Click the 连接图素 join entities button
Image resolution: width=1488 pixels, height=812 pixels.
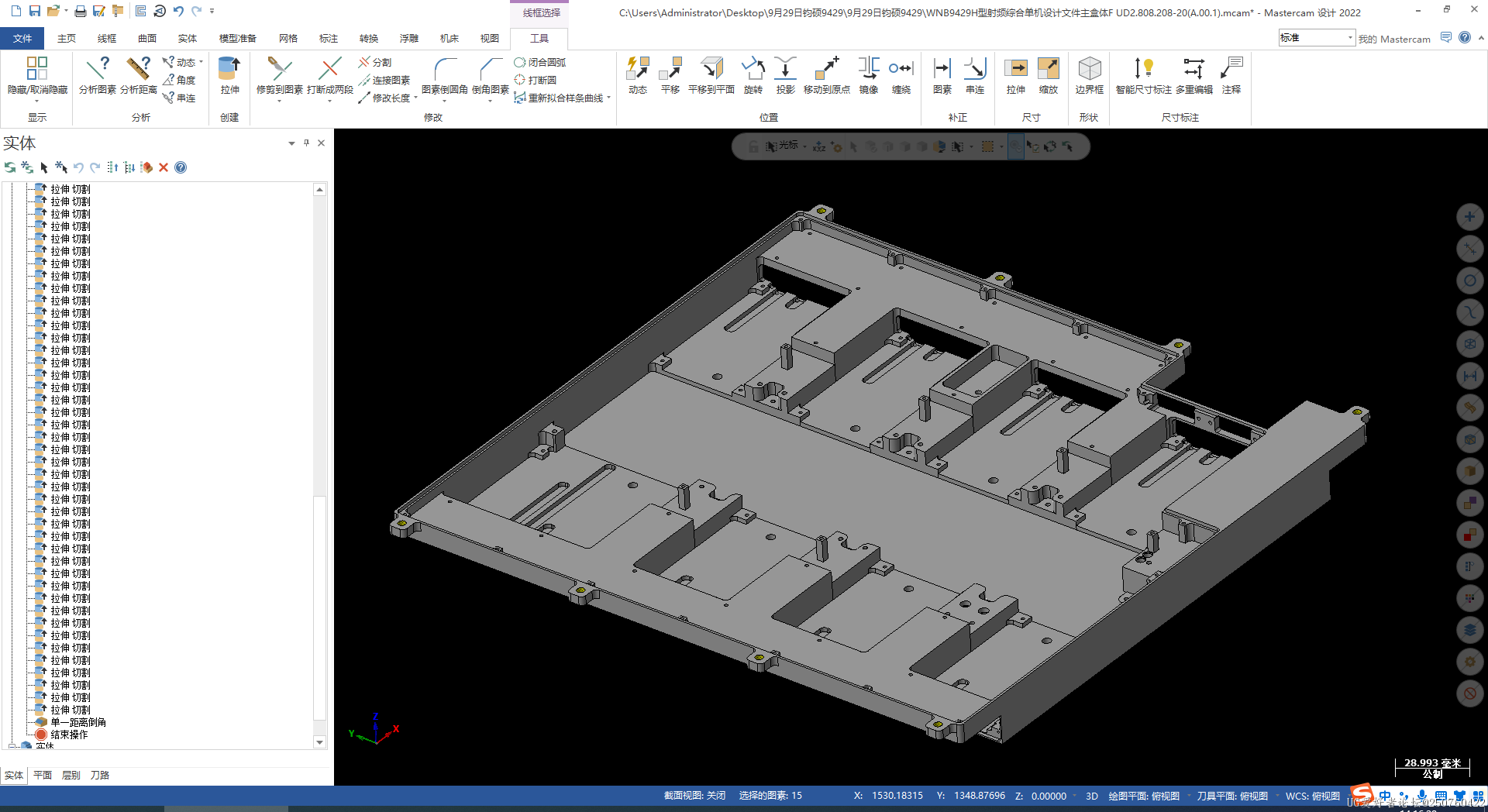pos(384,80)
